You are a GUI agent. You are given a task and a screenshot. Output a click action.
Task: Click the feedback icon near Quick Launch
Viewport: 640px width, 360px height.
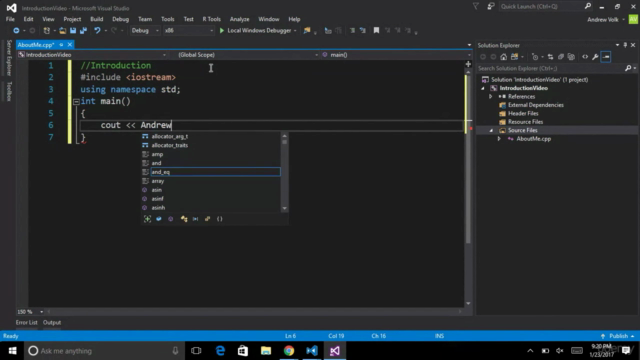pyautogui.click(x=491, y=6)
